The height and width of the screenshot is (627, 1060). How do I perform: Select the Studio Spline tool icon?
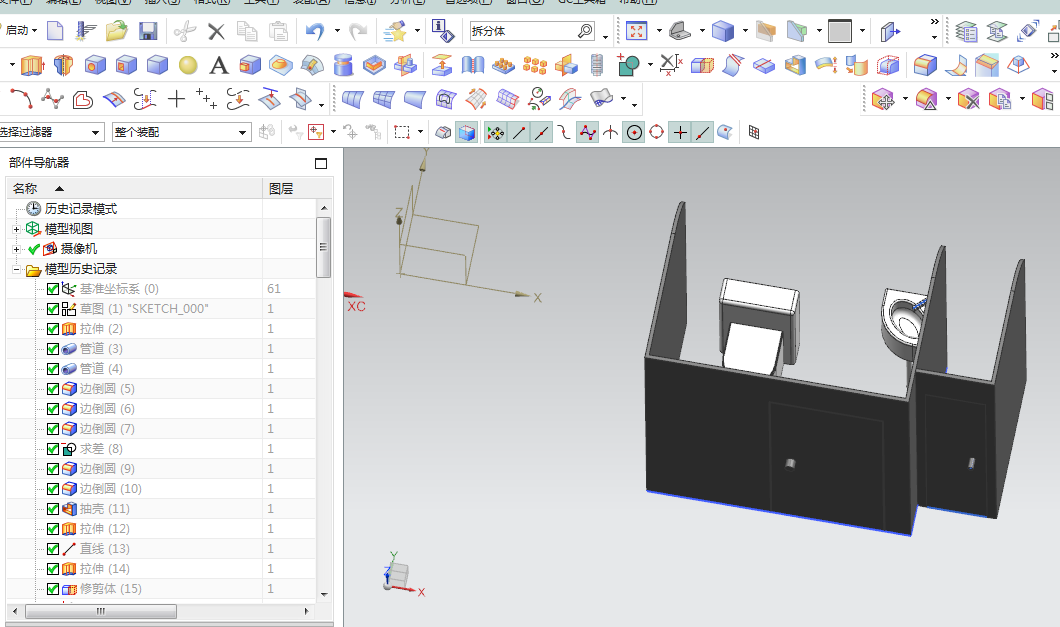click(x=52, y=99)
